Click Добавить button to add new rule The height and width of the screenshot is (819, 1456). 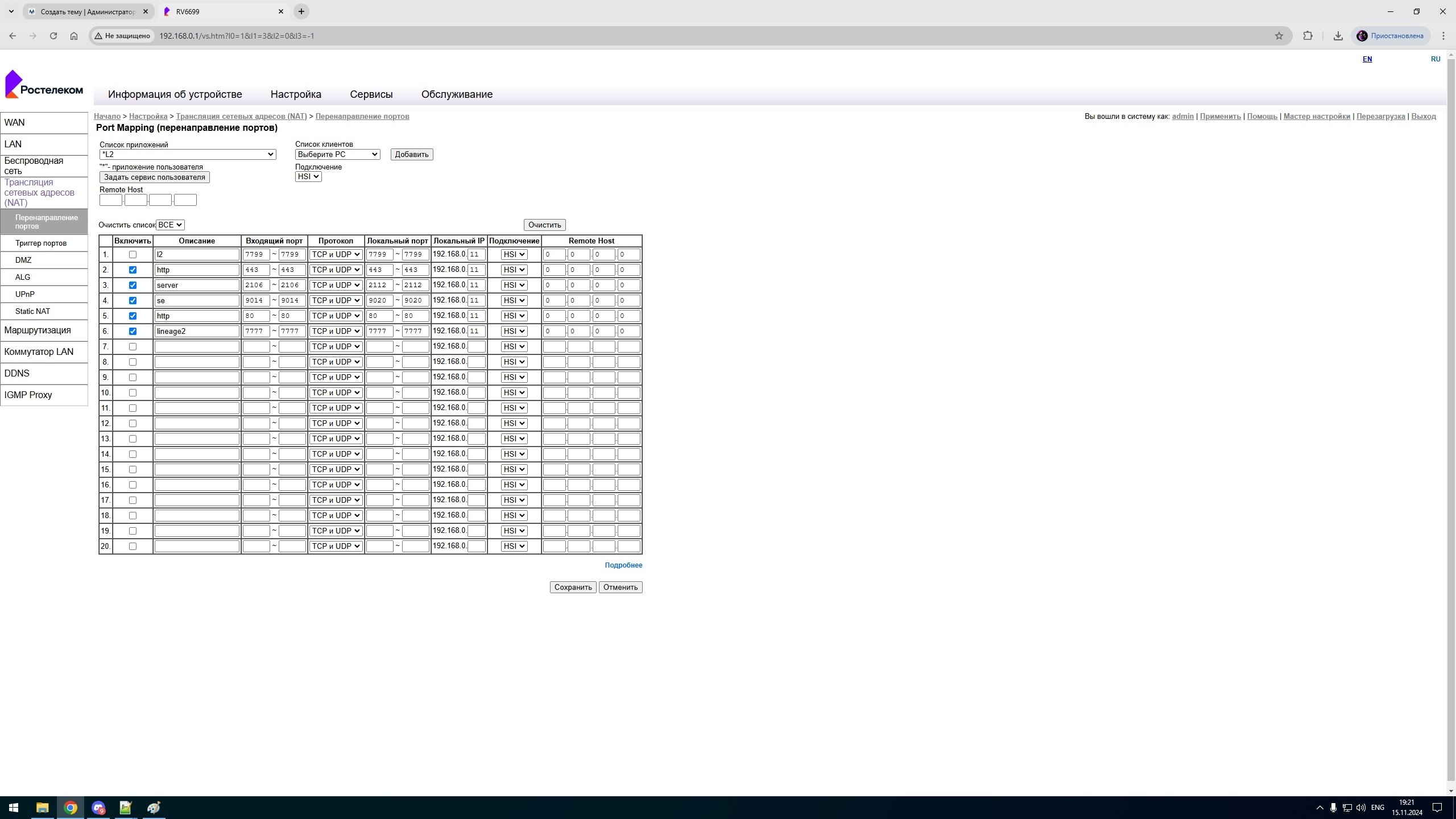411,154
